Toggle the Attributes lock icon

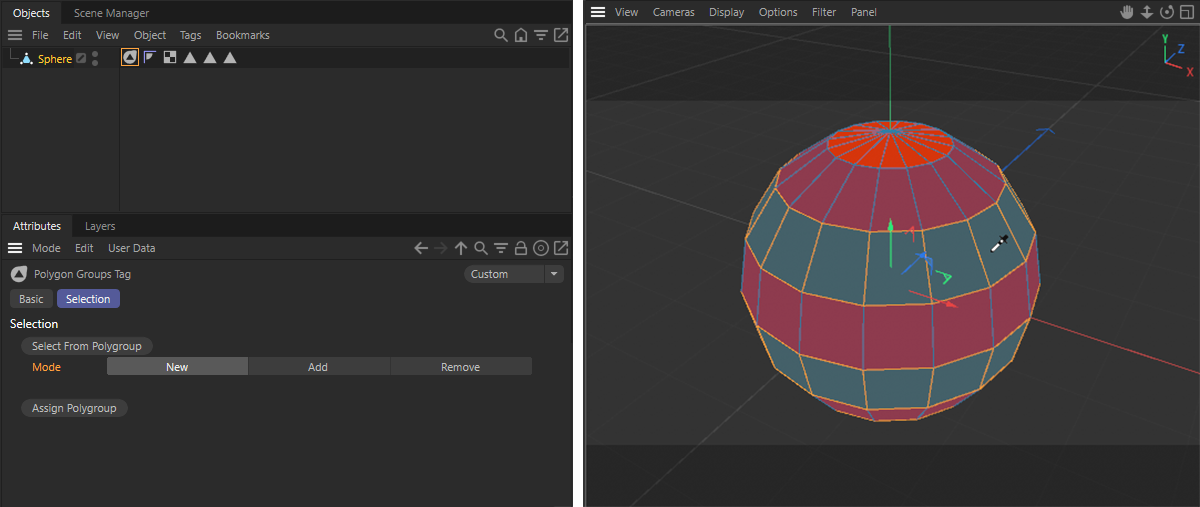click(x=521, y=248)
